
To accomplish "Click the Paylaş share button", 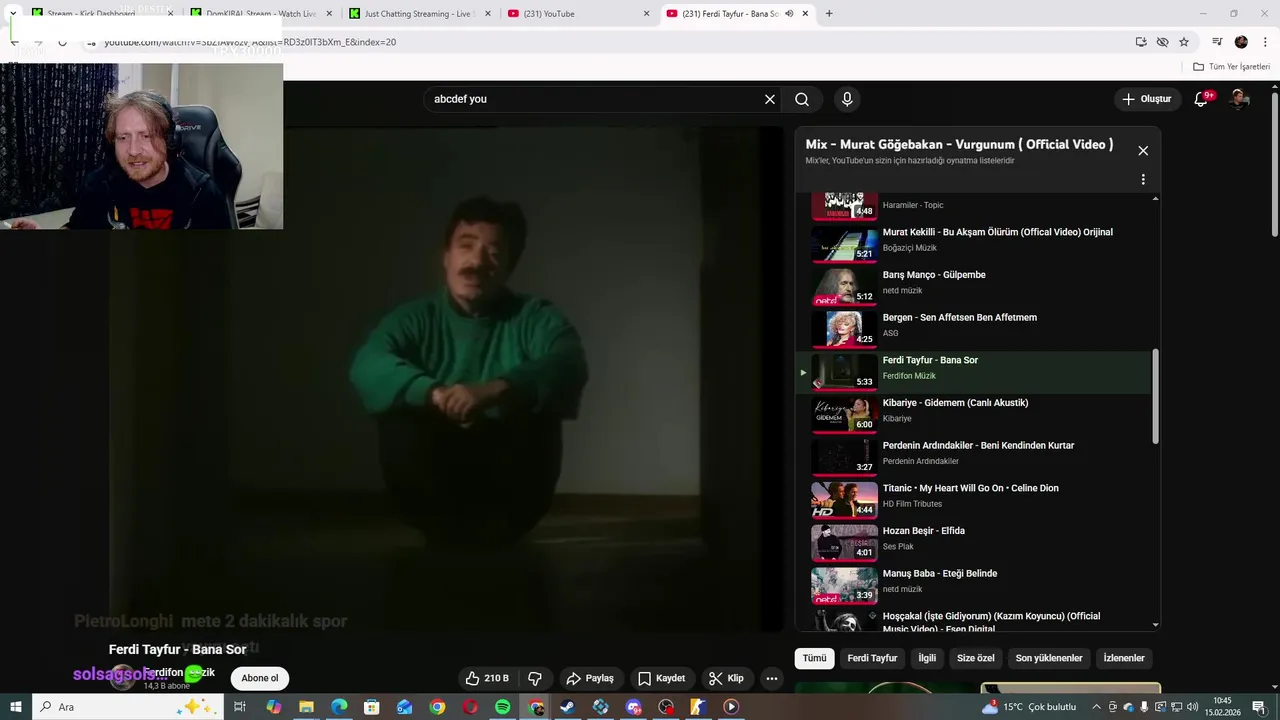I will [590, 678].
